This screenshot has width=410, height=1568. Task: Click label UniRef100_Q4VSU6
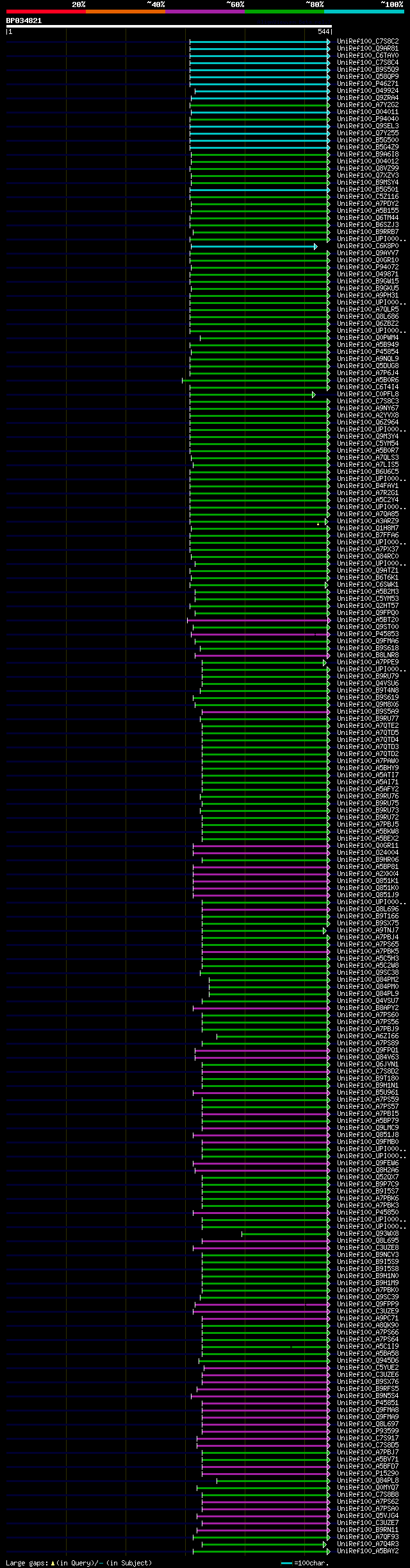point(368,684)
